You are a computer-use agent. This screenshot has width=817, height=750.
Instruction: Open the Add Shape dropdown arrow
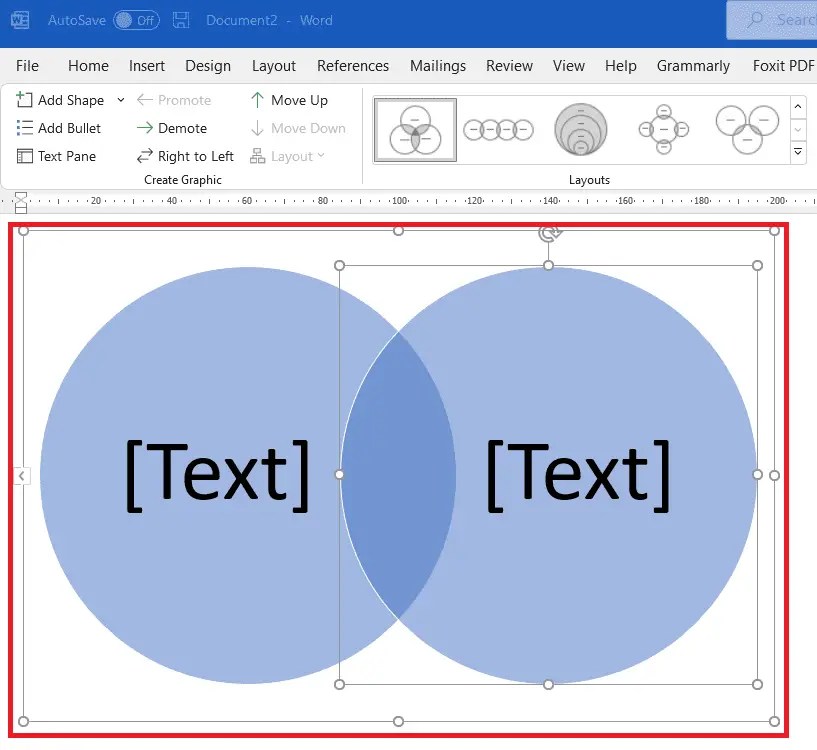(x=120, y=100)
